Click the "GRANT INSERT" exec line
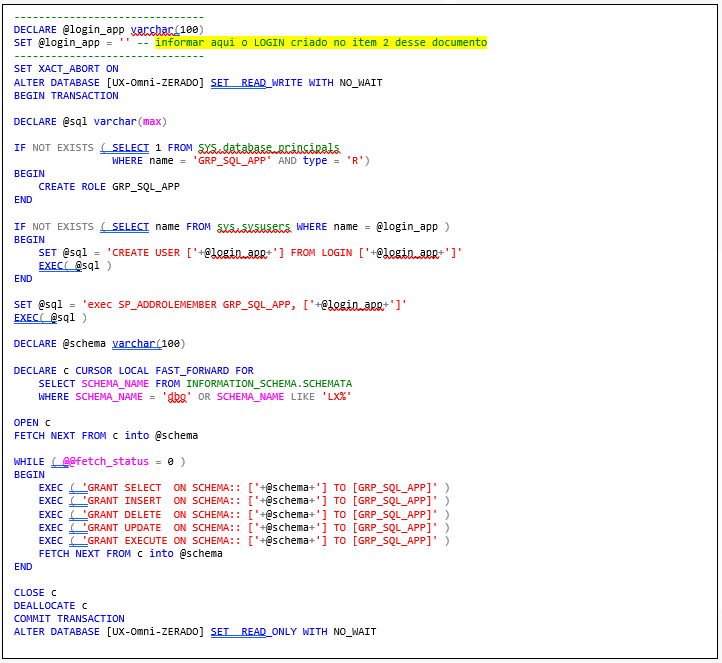The height and width of the screenshot is (663, 722). click(244, 500)
